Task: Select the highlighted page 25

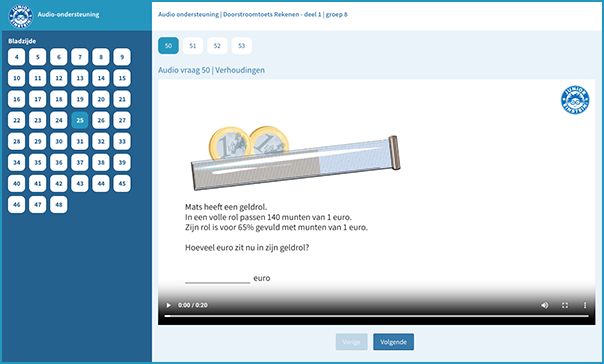Action: click(80, 120)
